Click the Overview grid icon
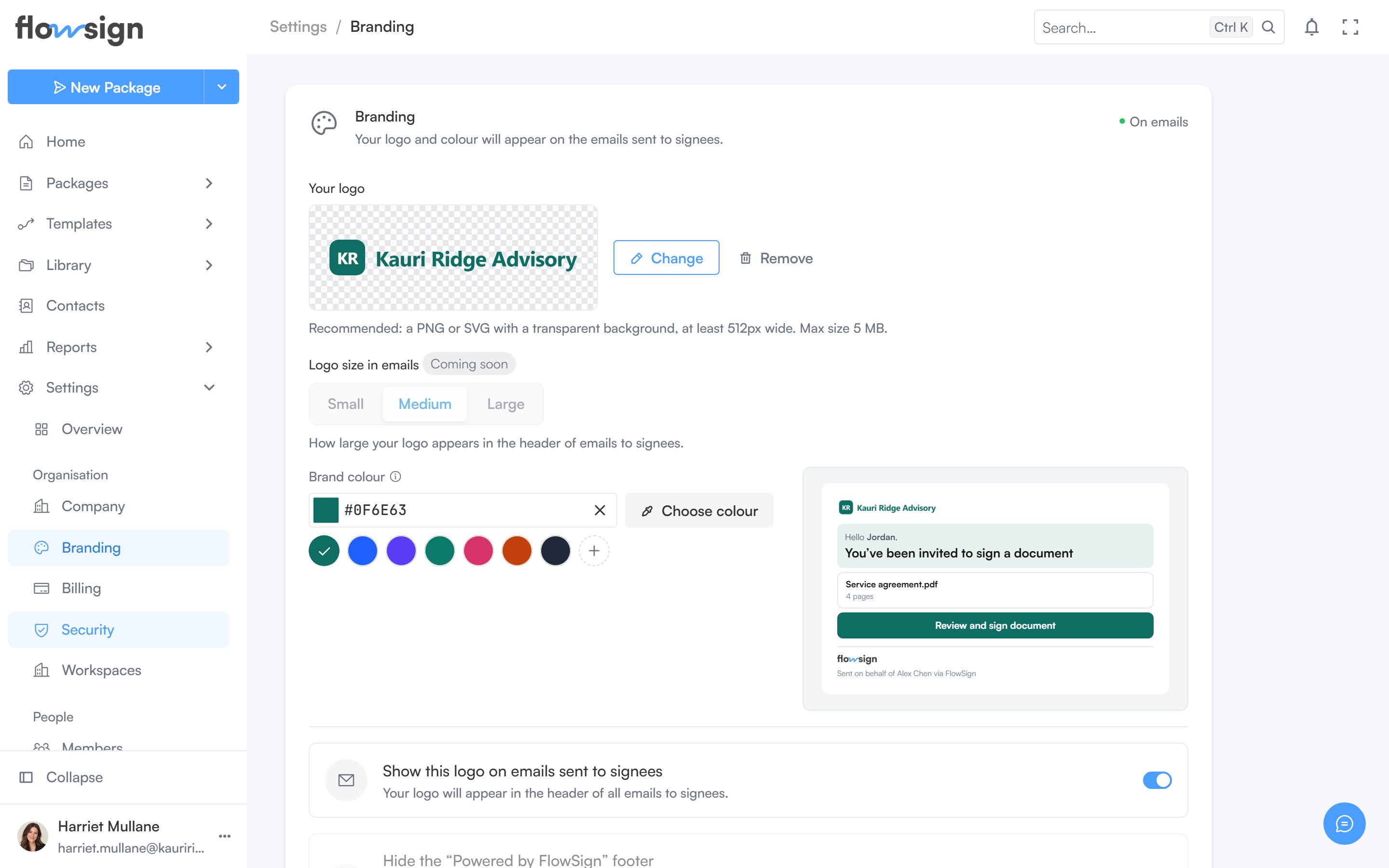The image size is (1389, 868). [41, 429]
